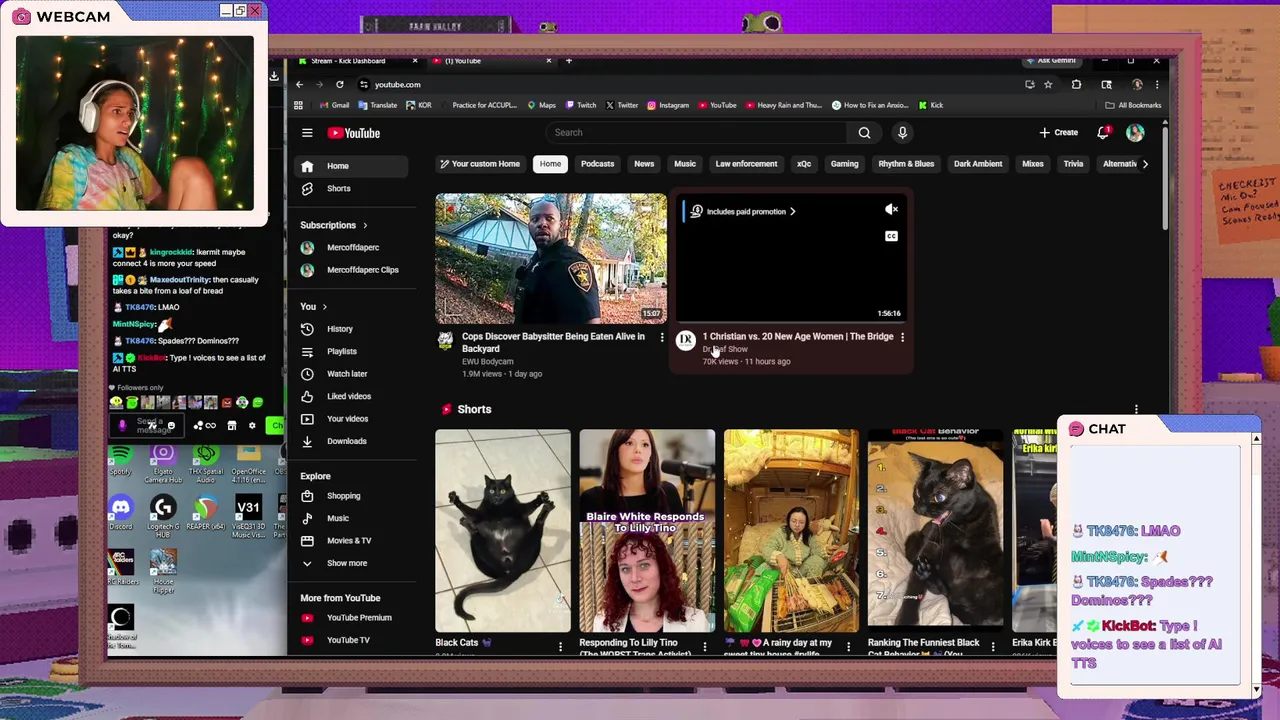Open browser extensions puzzle icon
Screen dimensions: 1280x720
1076,84
